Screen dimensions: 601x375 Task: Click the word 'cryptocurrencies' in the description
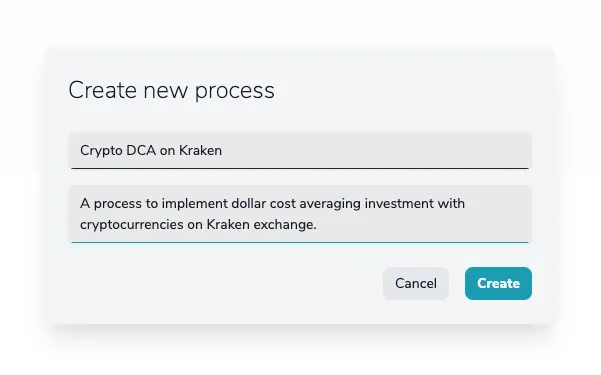[x=131, y=225]
